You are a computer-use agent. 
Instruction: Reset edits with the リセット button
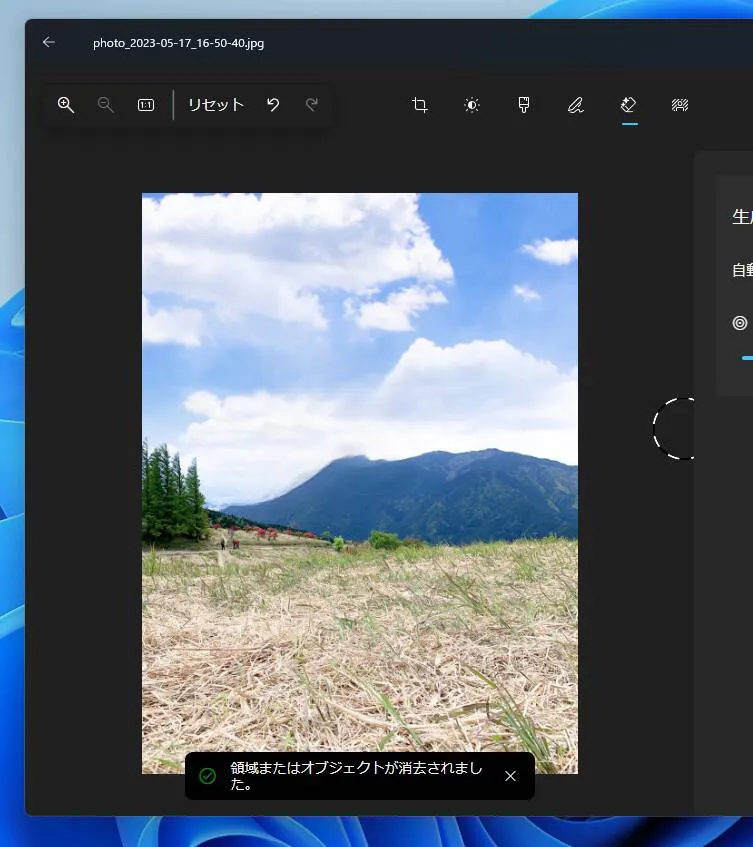(x=216, y=104)
